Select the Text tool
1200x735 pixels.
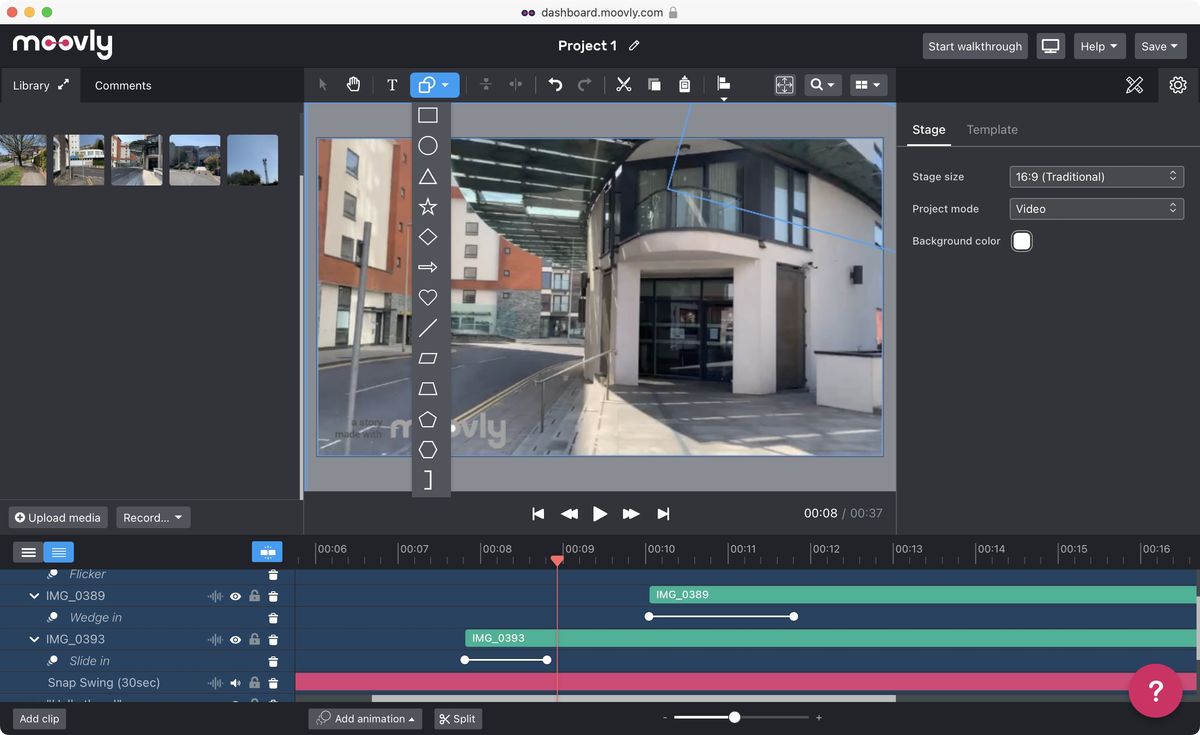[392, 85]
